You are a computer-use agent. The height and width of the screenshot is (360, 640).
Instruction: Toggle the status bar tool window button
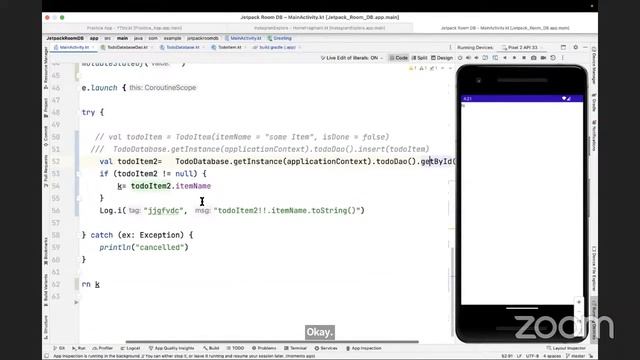pyautogui.click(x=47, y=356)
